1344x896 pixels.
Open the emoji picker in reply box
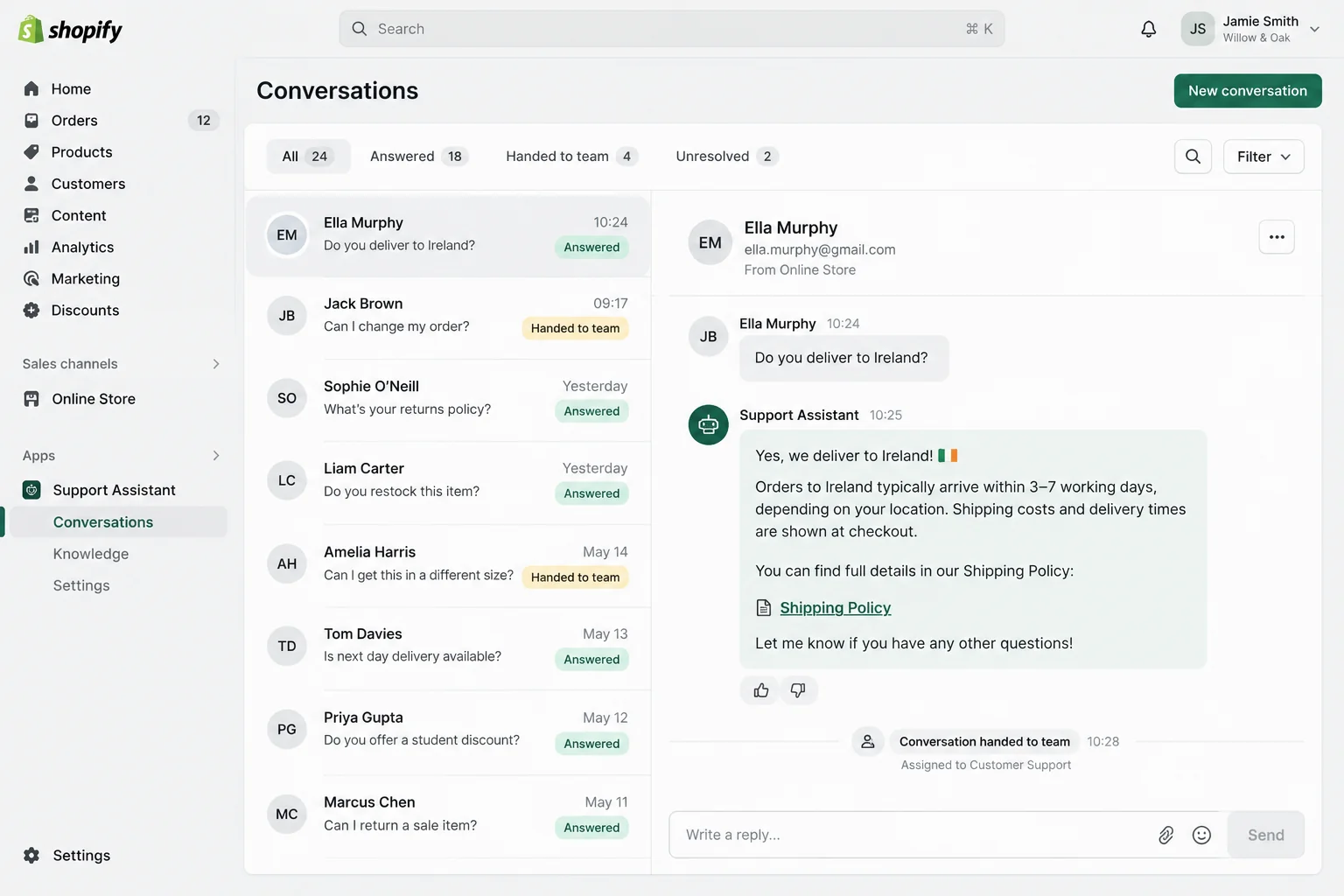point(1202,835)
